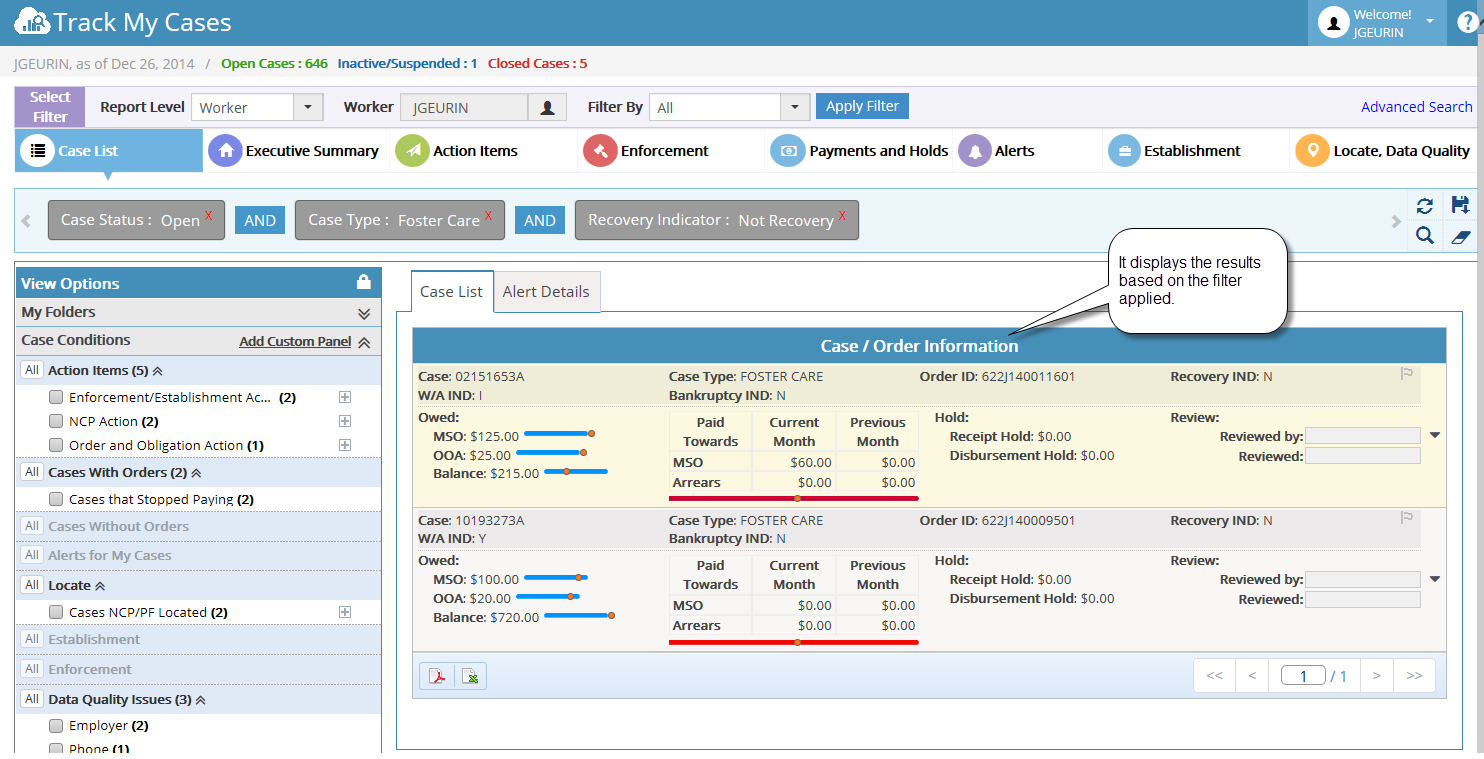
Task: Click the MSO $125.00 slider for case 02151653A
Action: coord(559,434)
